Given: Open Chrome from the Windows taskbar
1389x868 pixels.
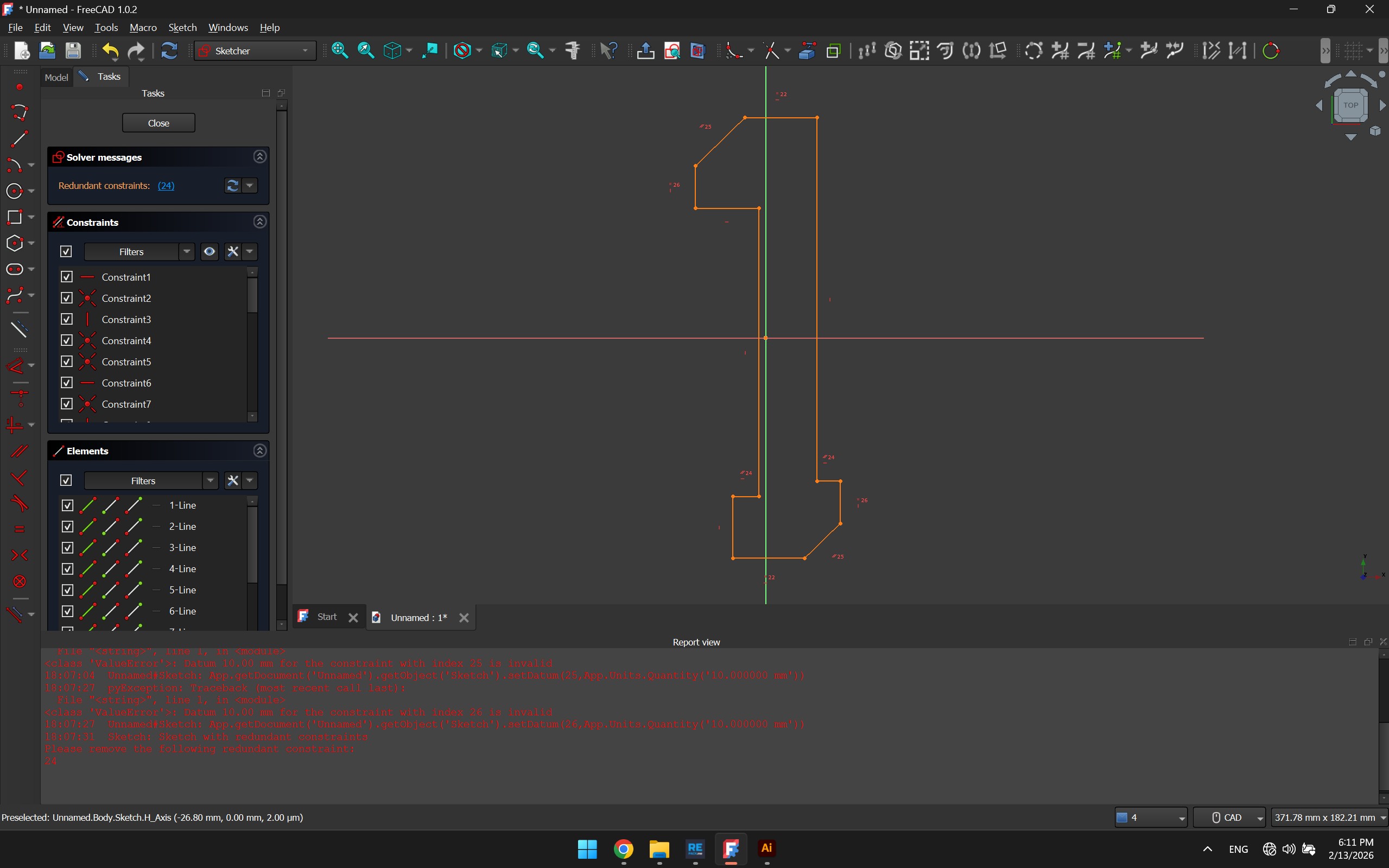Looking at the screenshot, I should point(624,848).
